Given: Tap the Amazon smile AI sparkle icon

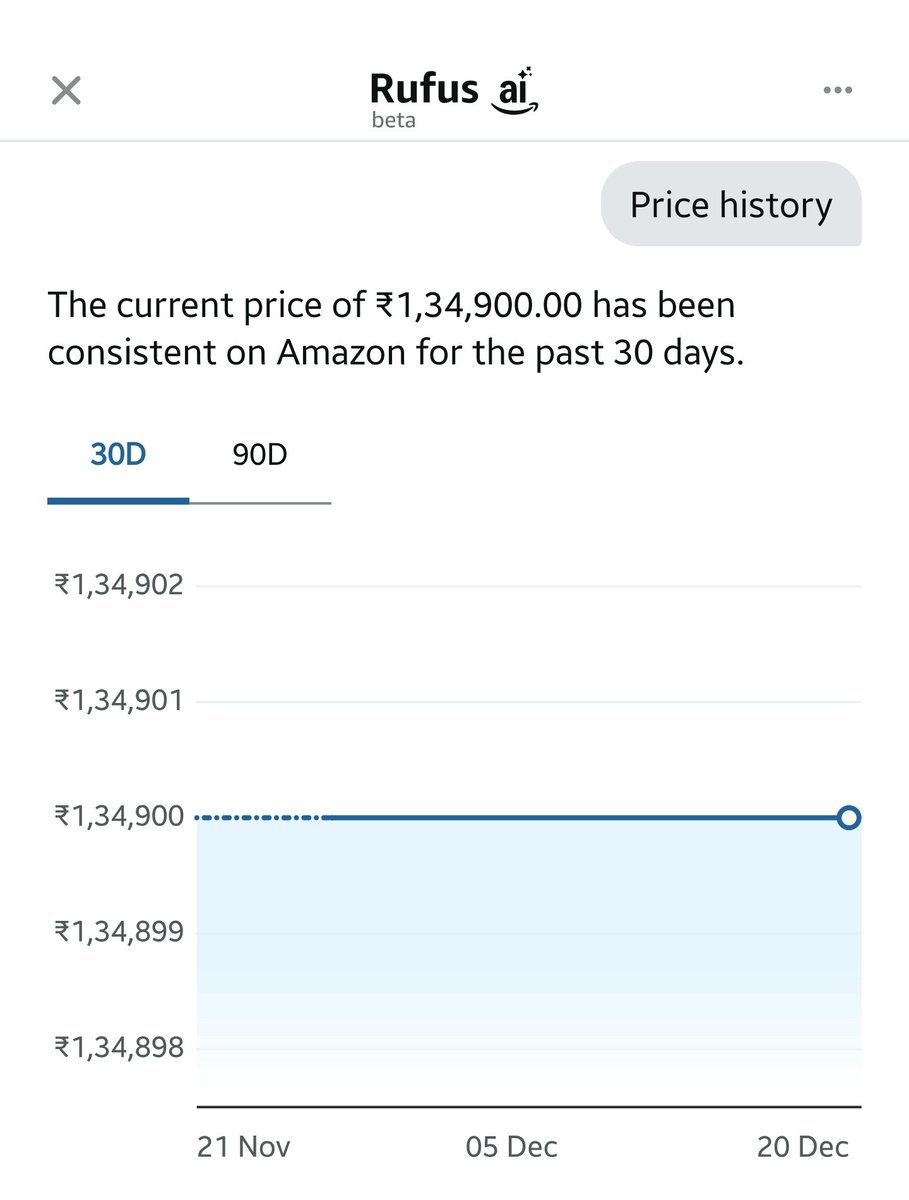Looking at the screenshot, I should pyautogui.click(x=516, y=89).
